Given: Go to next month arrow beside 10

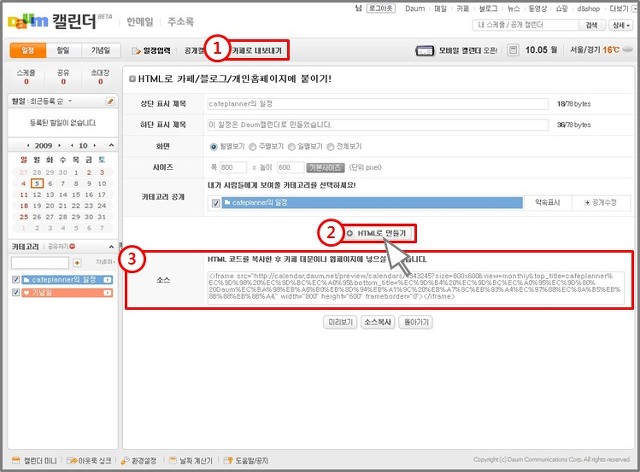Looking at the screenshot, I should click(95, 145).
